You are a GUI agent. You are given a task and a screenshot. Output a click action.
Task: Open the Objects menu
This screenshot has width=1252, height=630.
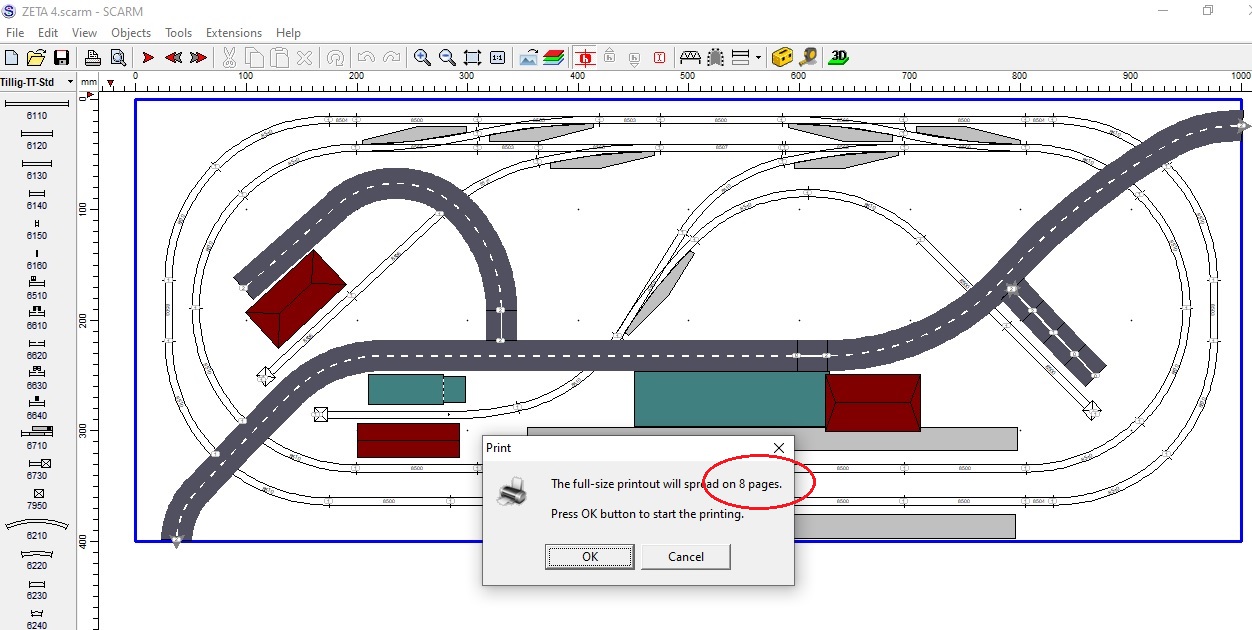pos(131,33)
